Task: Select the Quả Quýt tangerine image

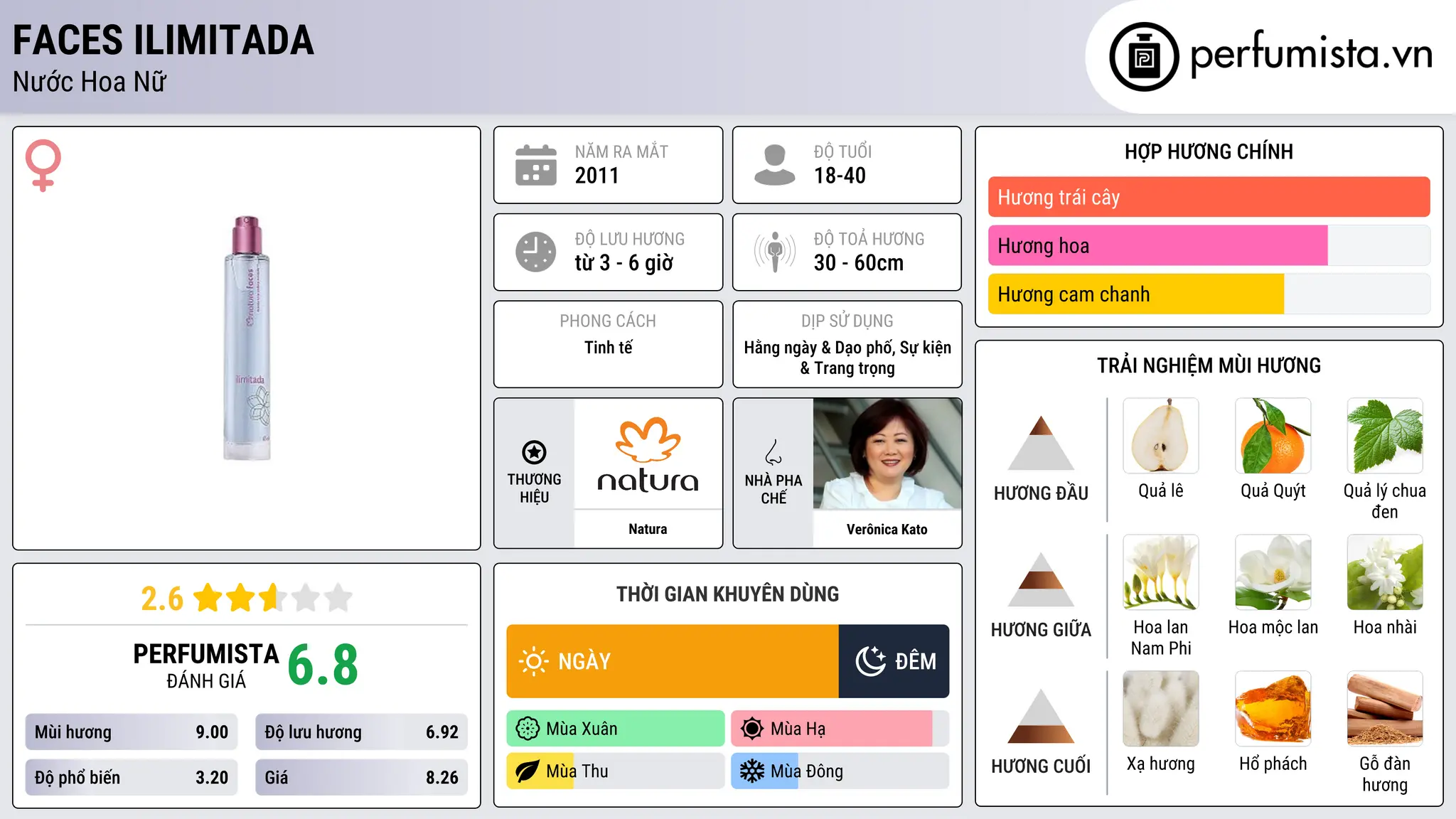Action: (x=1273, y=436)
